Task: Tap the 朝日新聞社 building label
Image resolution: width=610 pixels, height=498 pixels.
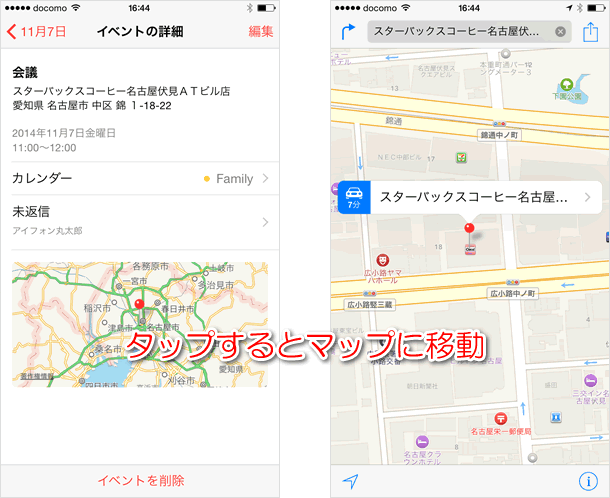Action: coord(422,386)
